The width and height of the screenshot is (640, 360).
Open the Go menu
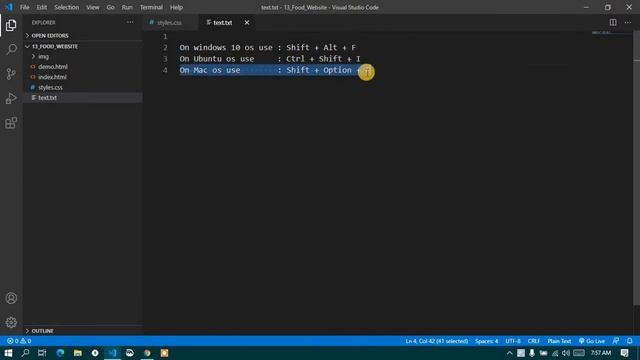(x=110, y=7)
